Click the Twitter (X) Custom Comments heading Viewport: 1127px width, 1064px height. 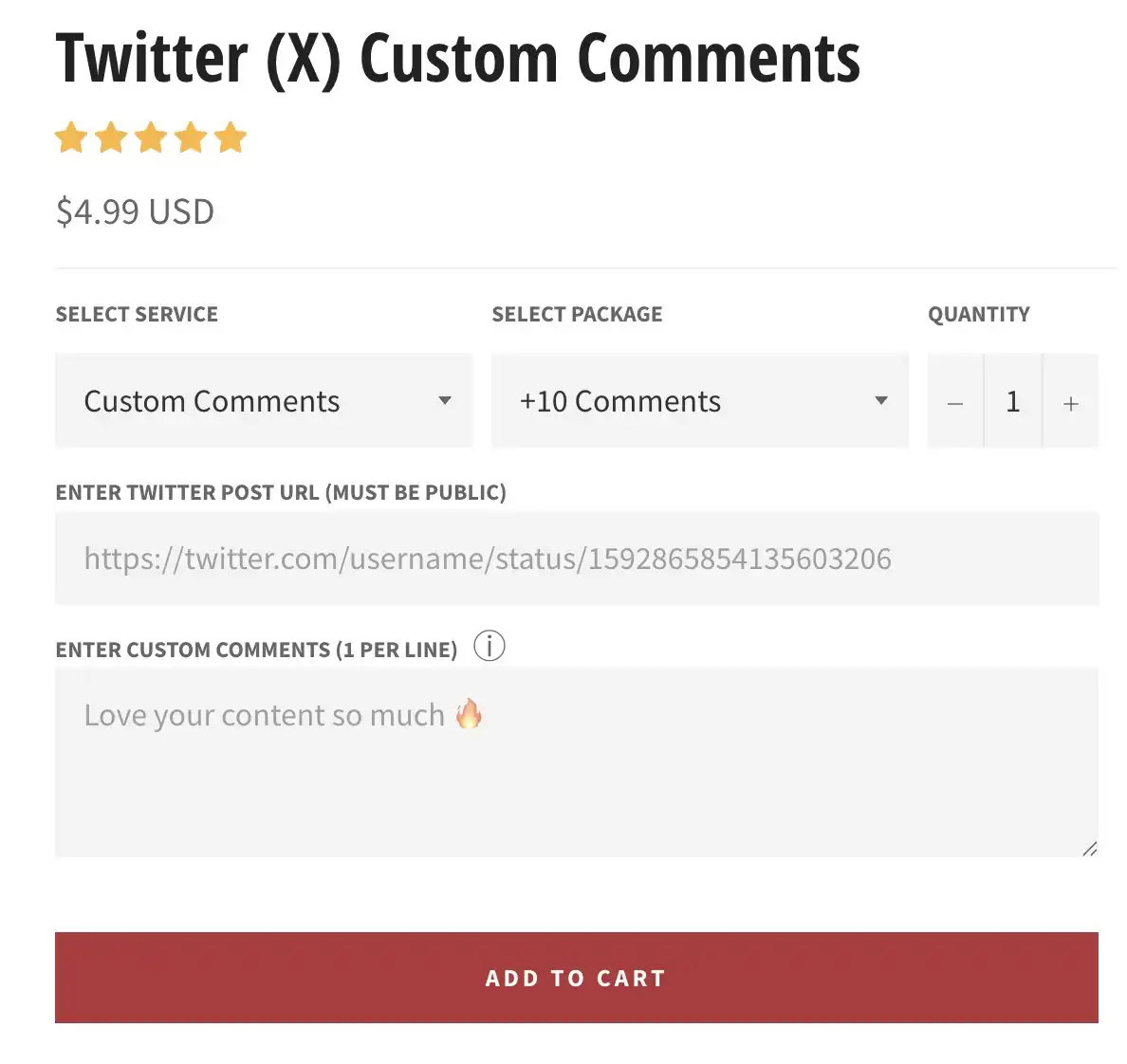click(457, 59)
